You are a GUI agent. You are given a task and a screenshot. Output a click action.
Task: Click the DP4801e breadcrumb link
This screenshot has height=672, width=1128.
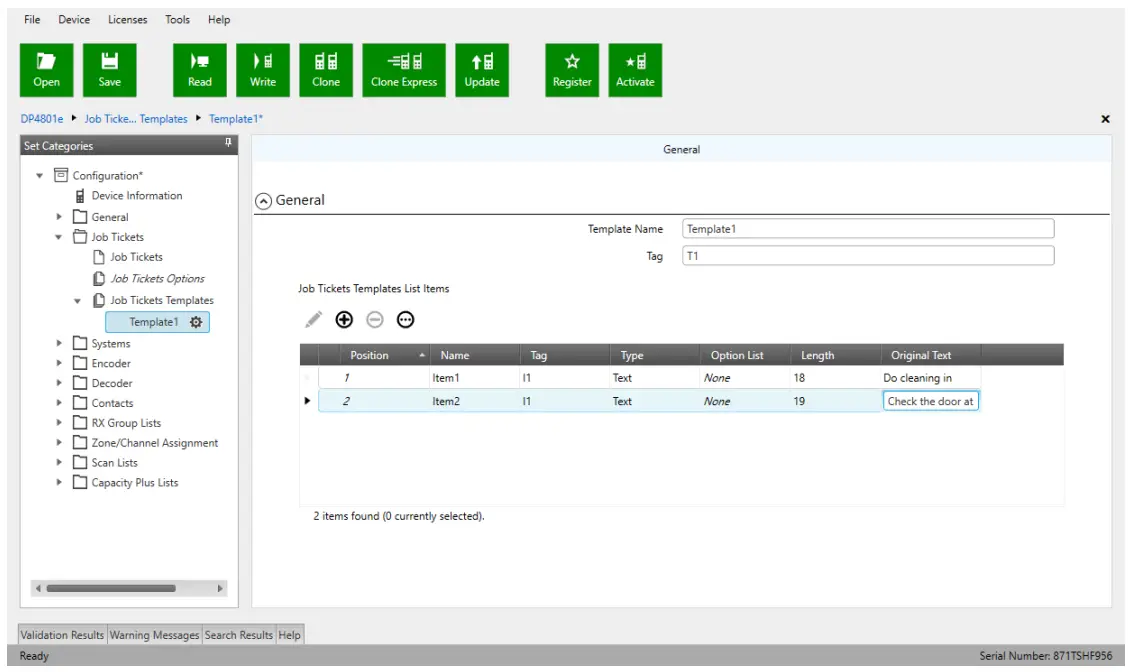42,119
